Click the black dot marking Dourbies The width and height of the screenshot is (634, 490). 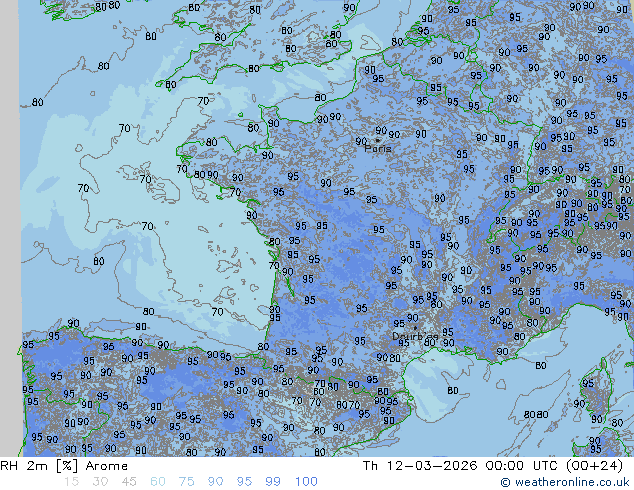415,328
